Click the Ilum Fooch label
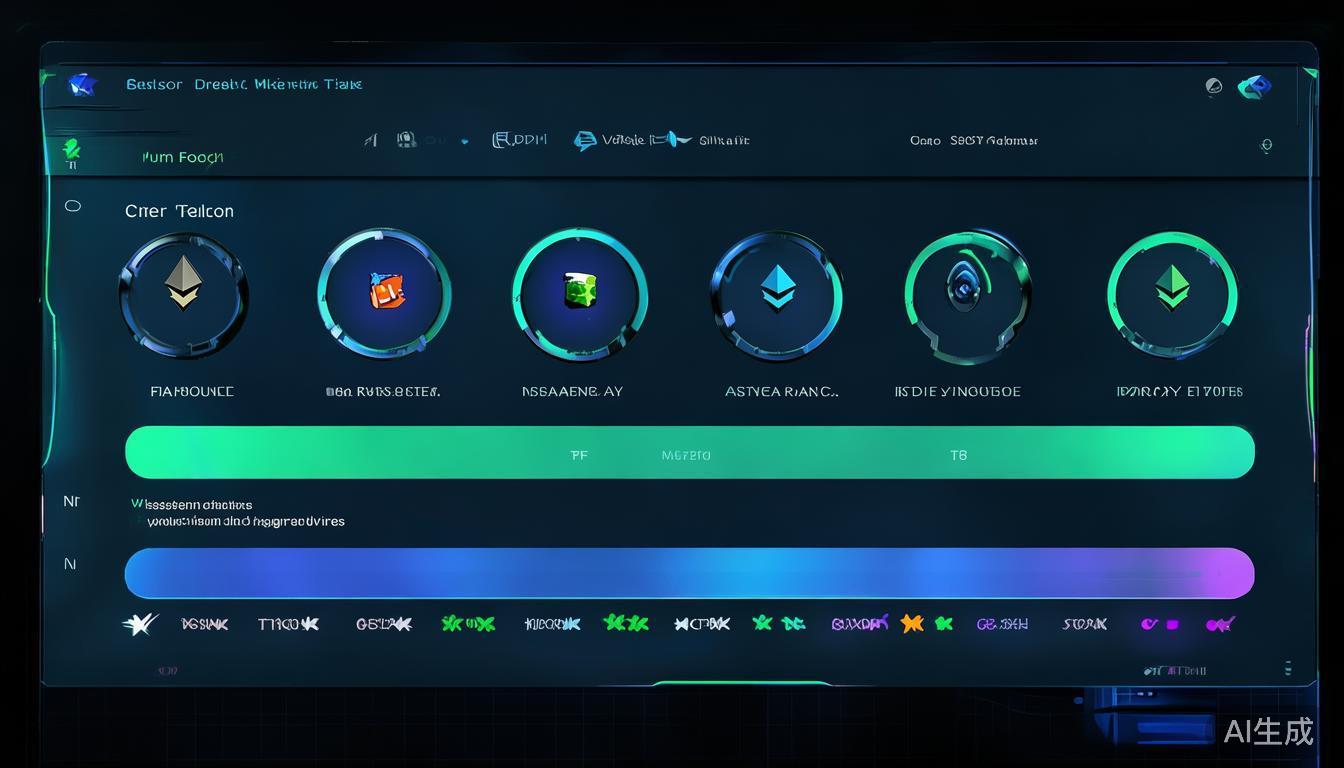 [x=183, y=157]
